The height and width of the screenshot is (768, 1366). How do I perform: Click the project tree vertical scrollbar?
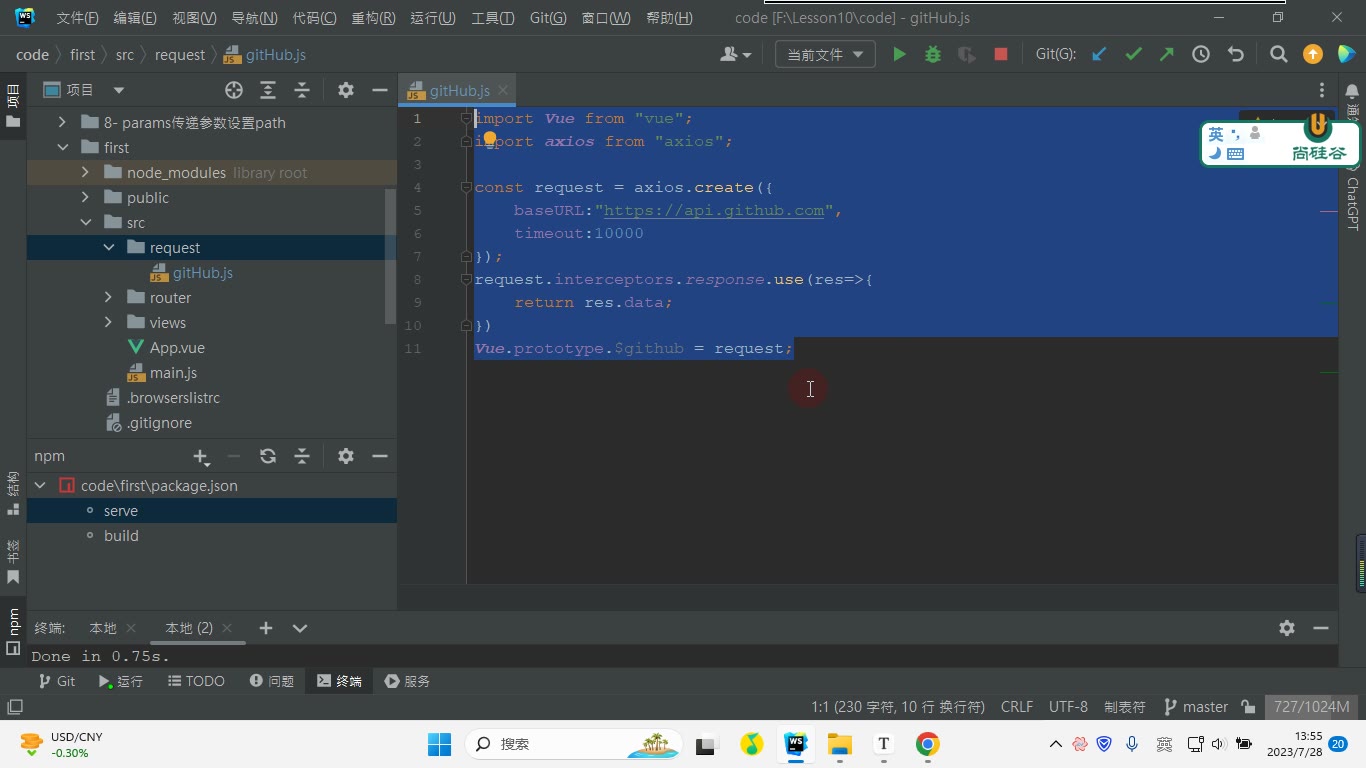390,255
